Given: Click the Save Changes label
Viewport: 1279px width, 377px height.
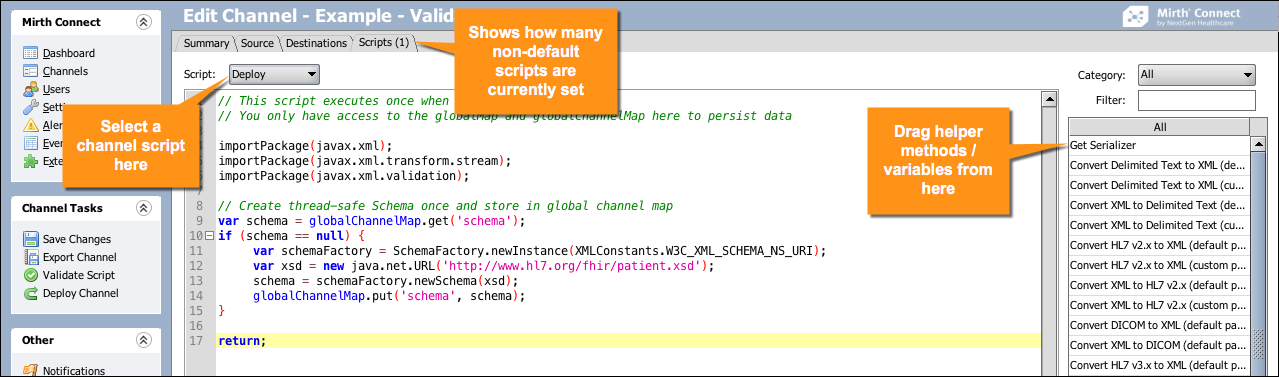Looking at the screenshot, I should click(77, 239).
